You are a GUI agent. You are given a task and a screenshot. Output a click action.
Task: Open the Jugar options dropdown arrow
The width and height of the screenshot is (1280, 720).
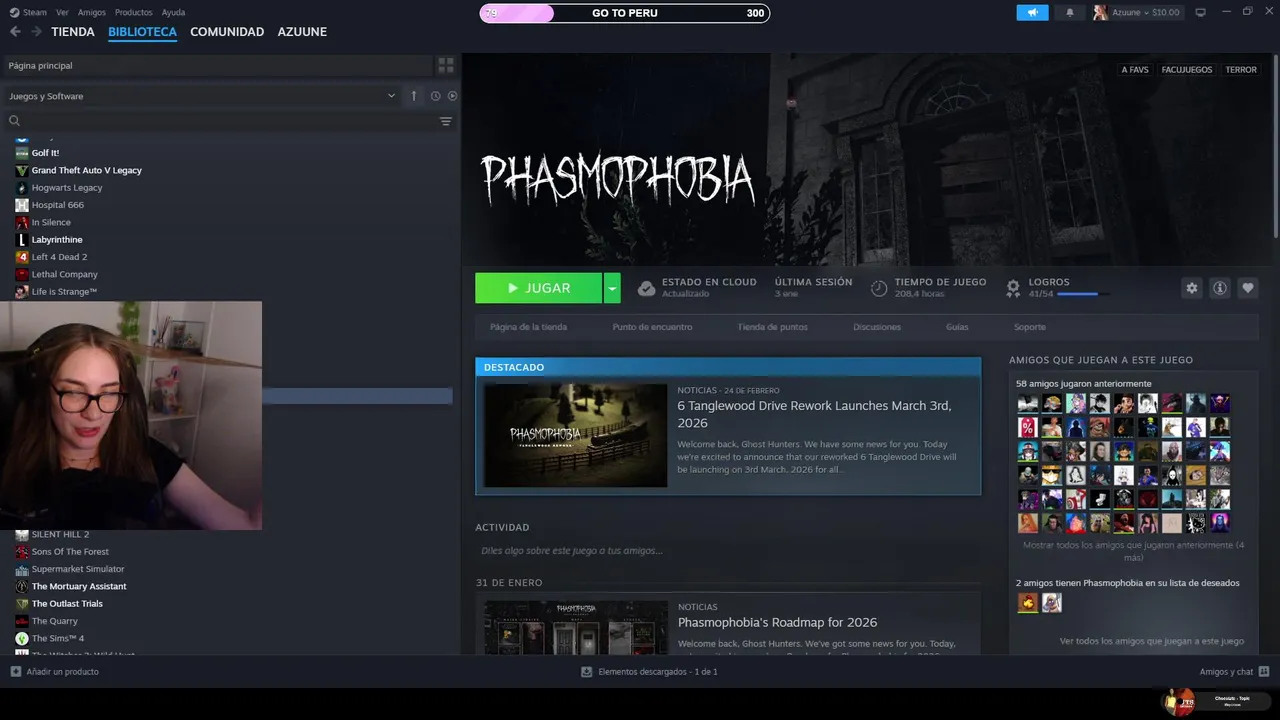tap(612, 288)
